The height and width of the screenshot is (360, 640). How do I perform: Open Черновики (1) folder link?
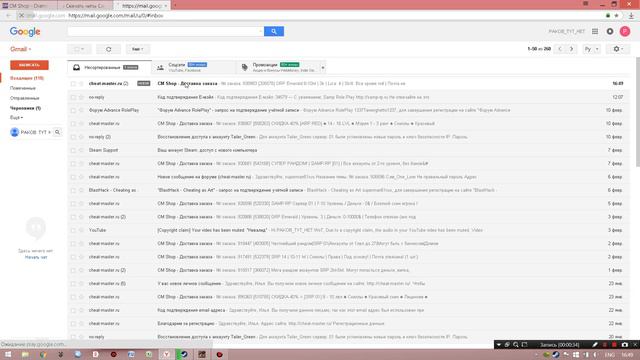point(25,108)
